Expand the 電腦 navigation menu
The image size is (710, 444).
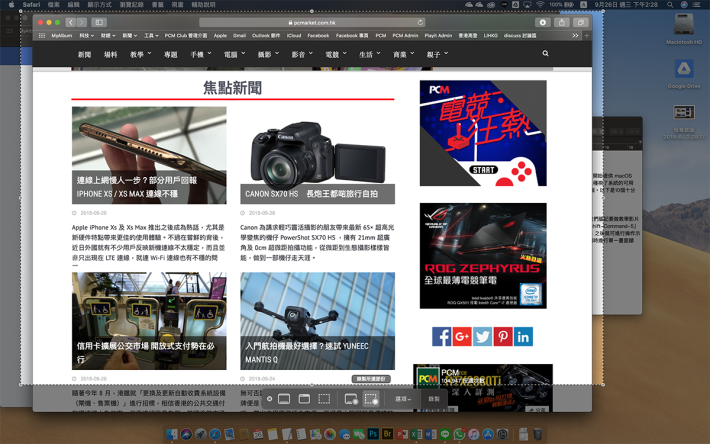(x=234, y=54)
